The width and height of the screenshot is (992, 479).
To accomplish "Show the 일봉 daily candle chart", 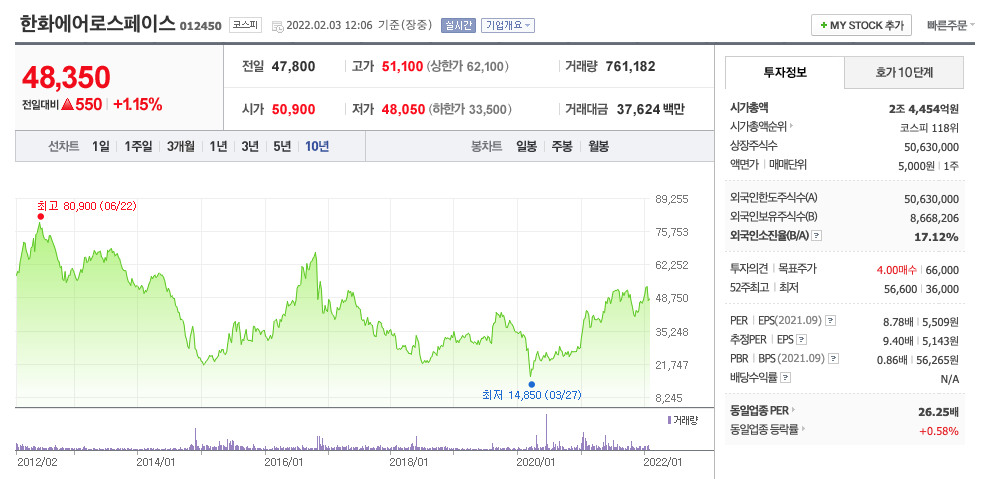I will pyautogui.click(x=526, y=146).
